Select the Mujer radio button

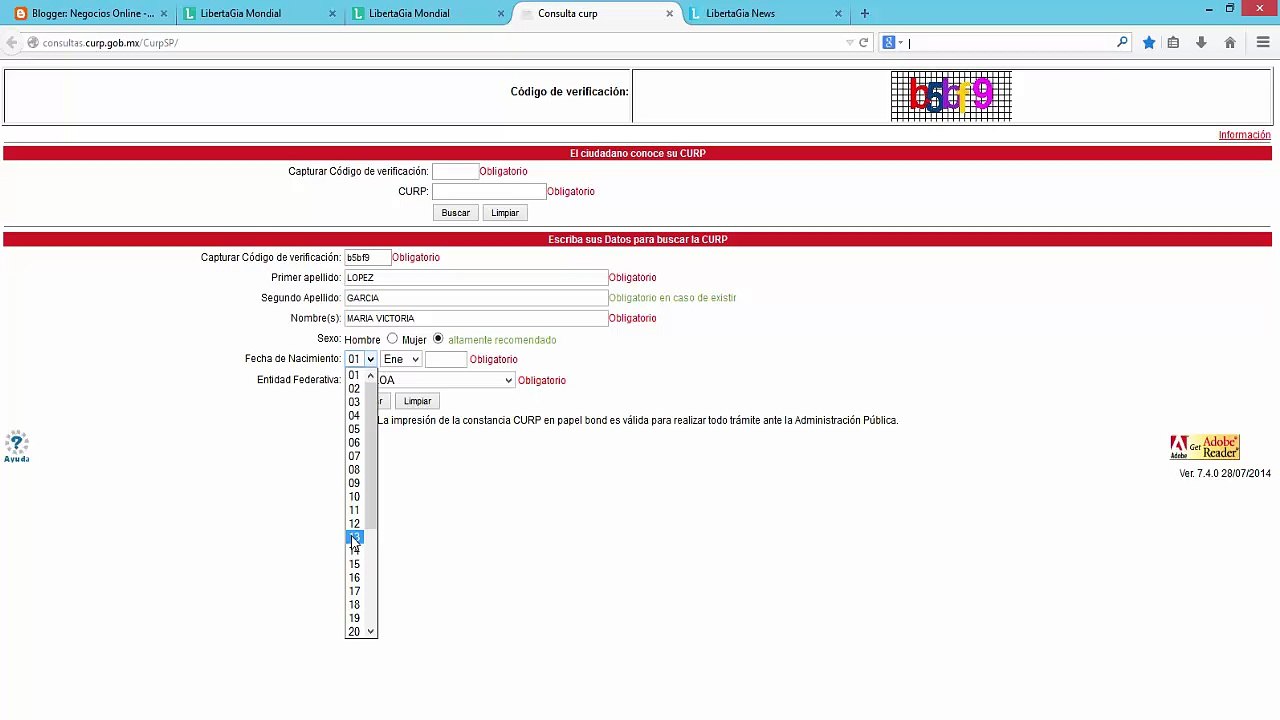438,339
